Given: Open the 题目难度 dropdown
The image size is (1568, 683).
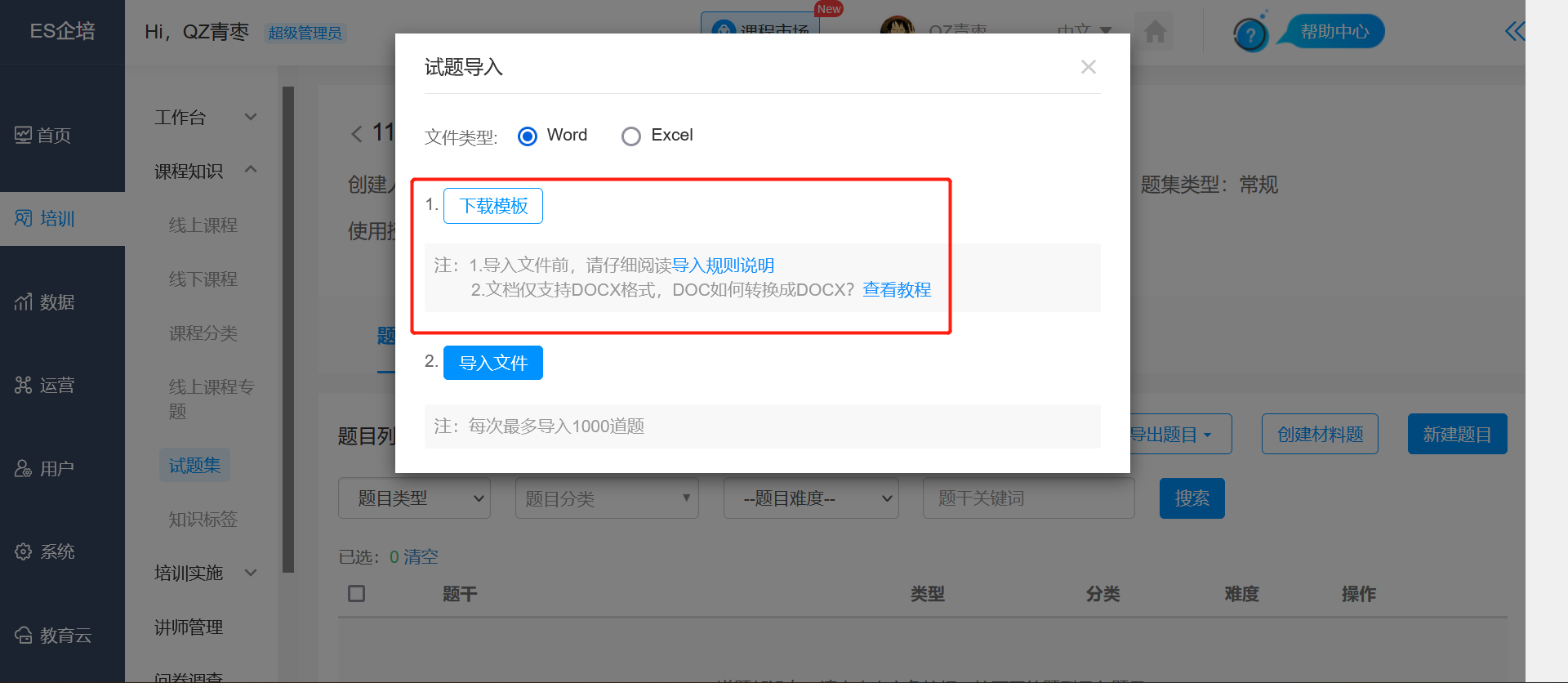Looking at the screenshot, I should (x=810, y=498).
